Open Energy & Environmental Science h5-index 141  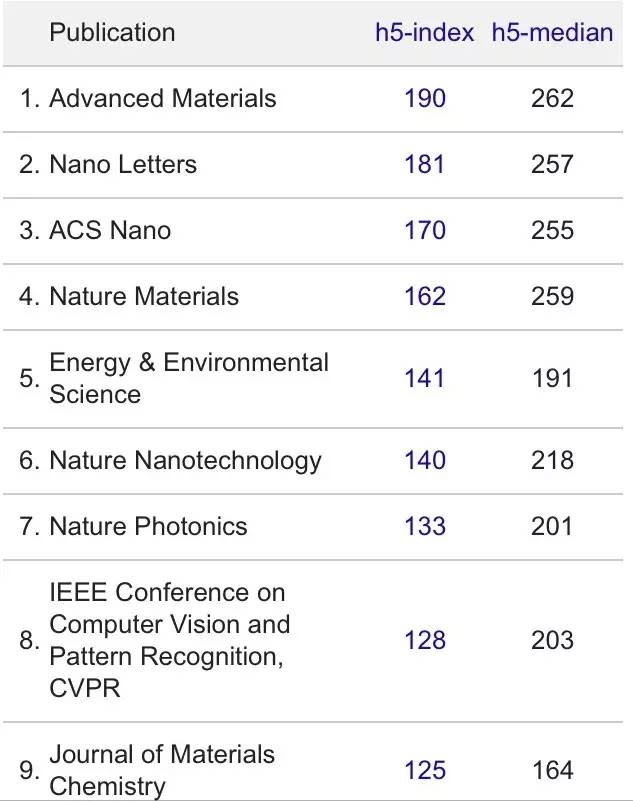tap(425, 378)
